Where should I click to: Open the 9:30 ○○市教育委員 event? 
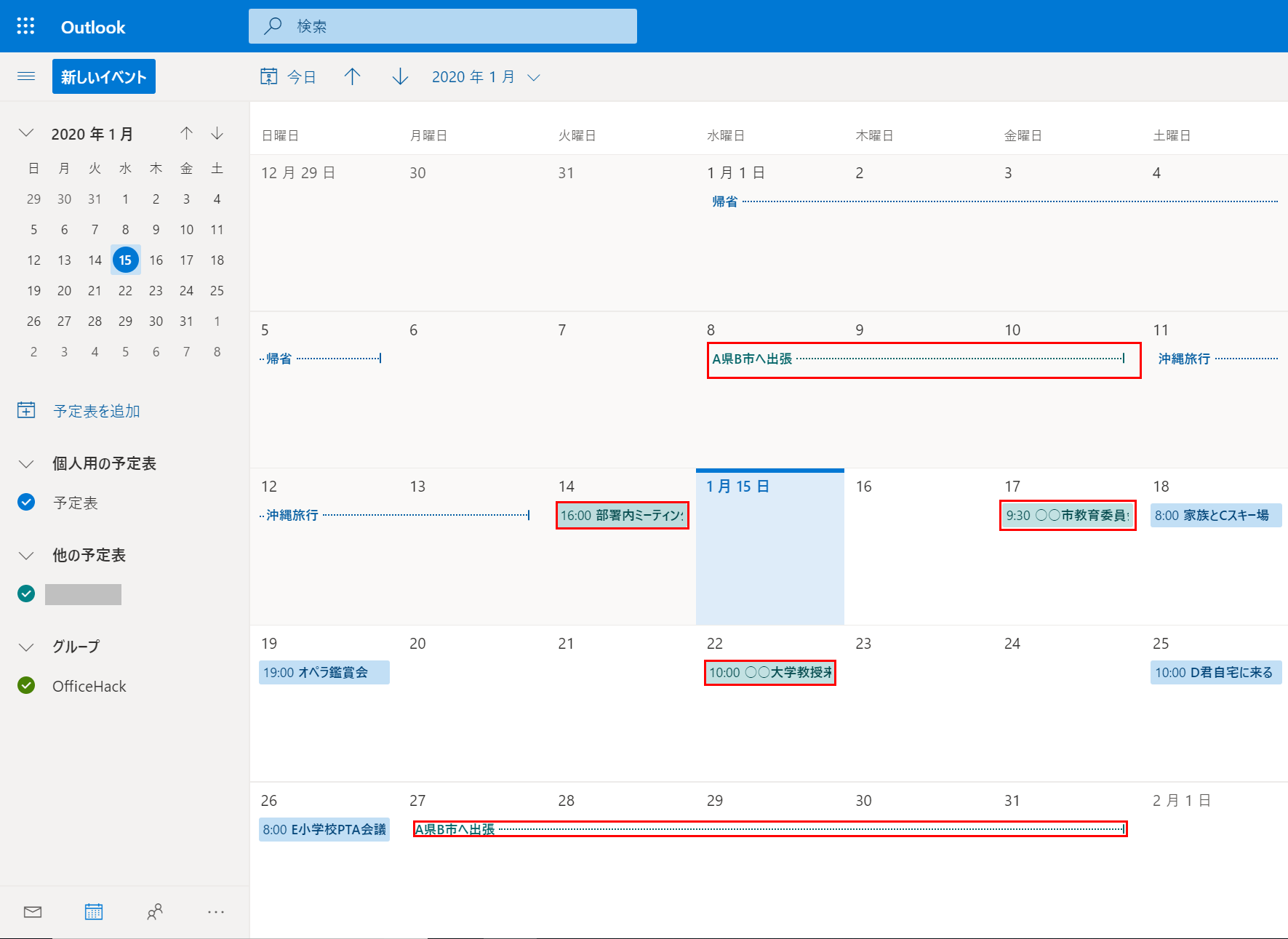pyautogui.click(x=1068, y=515)
